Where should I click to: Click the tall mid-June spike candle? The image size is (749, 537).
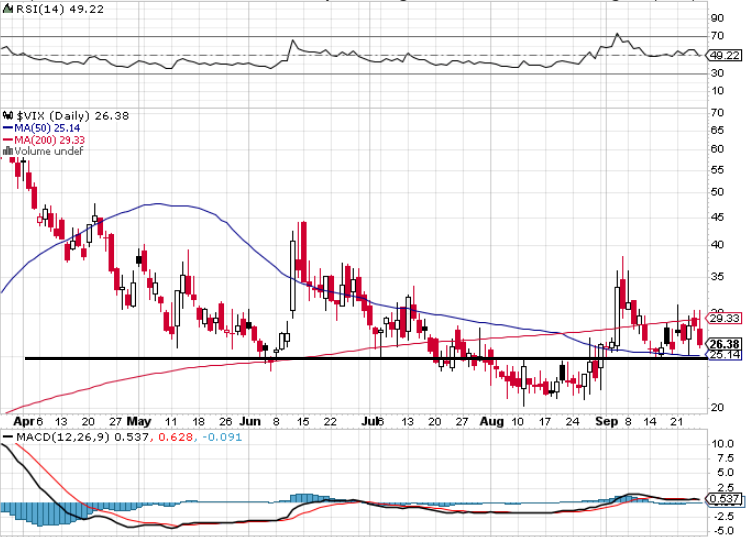(x=292, y=275)
